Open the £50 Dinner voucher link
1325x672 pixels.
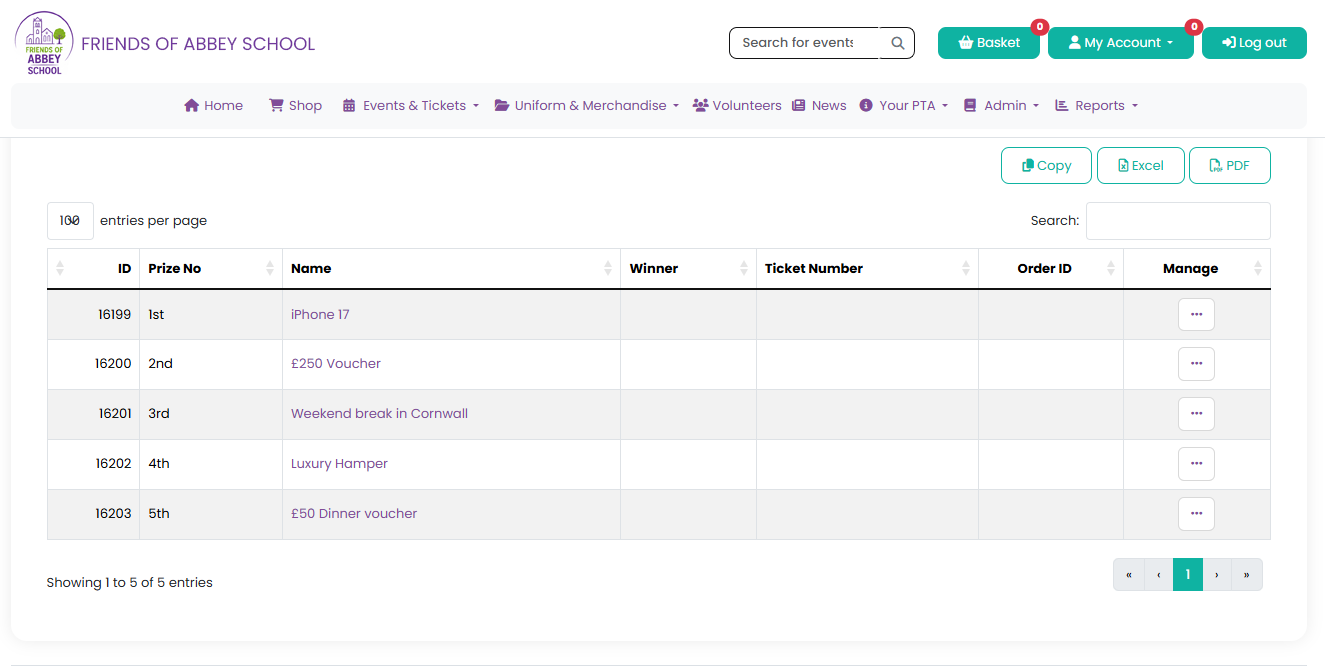click(354, 514)
